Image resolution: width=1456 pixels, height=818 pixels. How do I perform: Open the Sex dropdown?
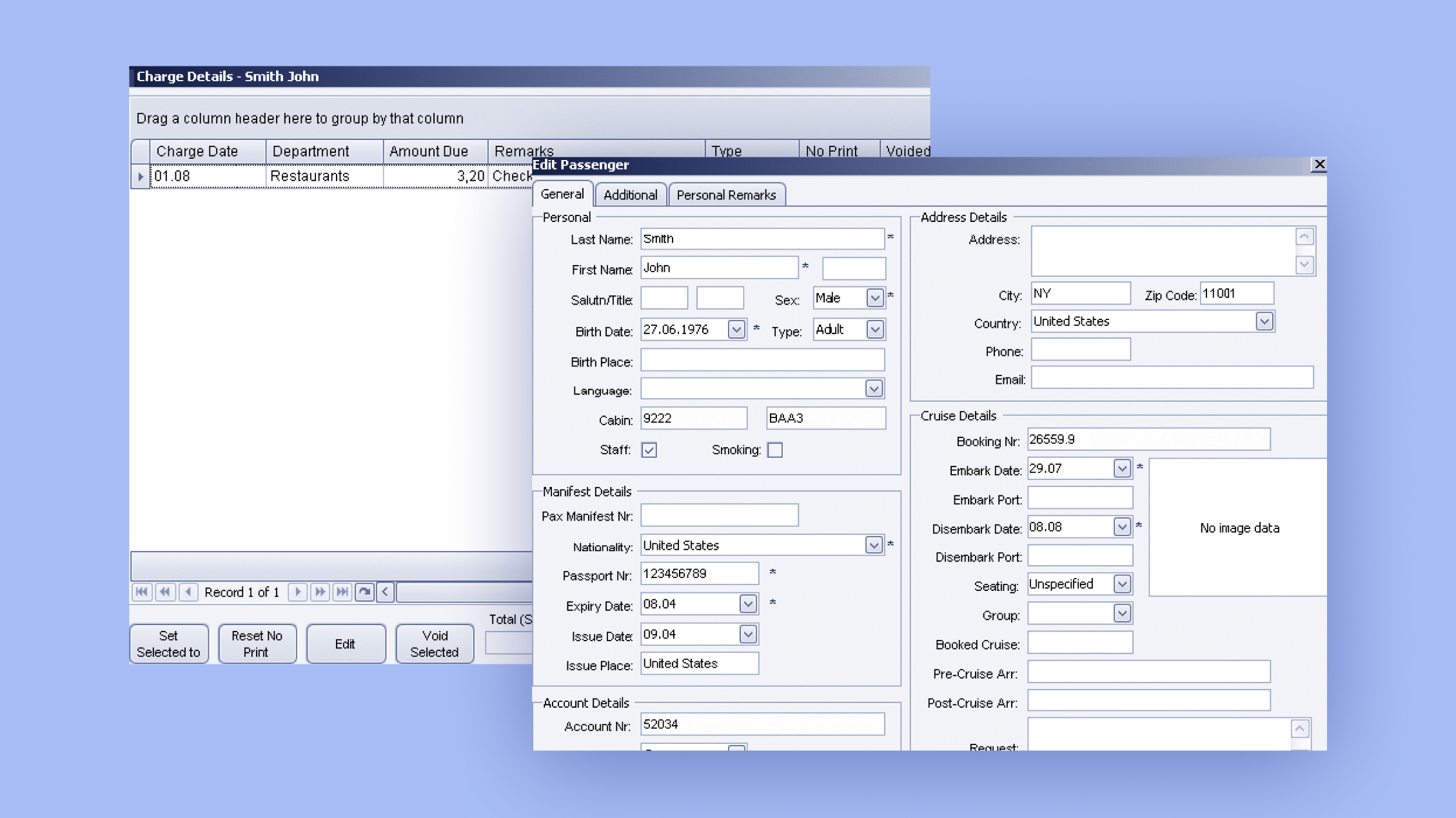(x=874, y=298)
